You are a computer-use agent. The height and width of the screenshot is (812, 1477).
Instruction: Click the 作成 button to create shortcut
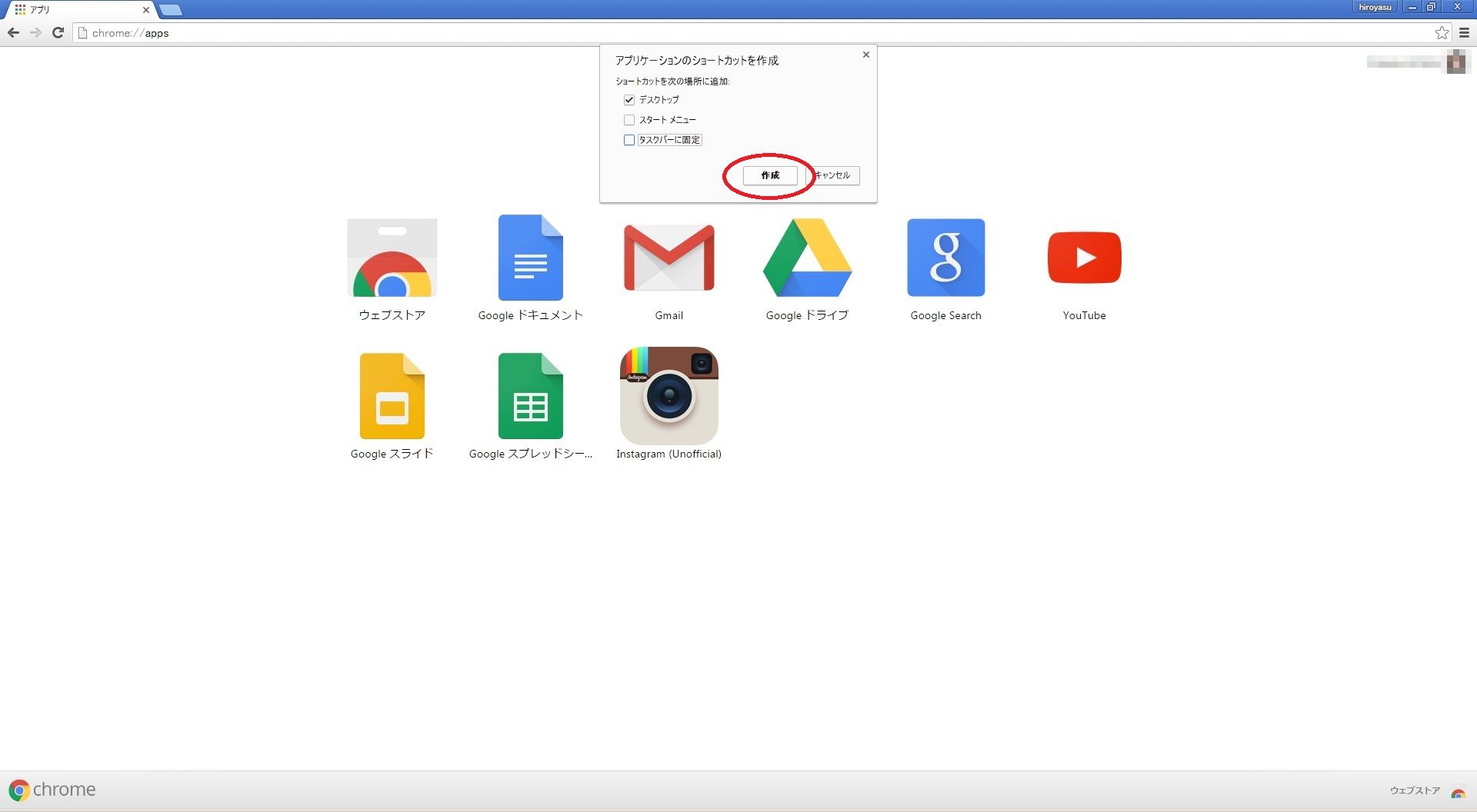point(770,175)
